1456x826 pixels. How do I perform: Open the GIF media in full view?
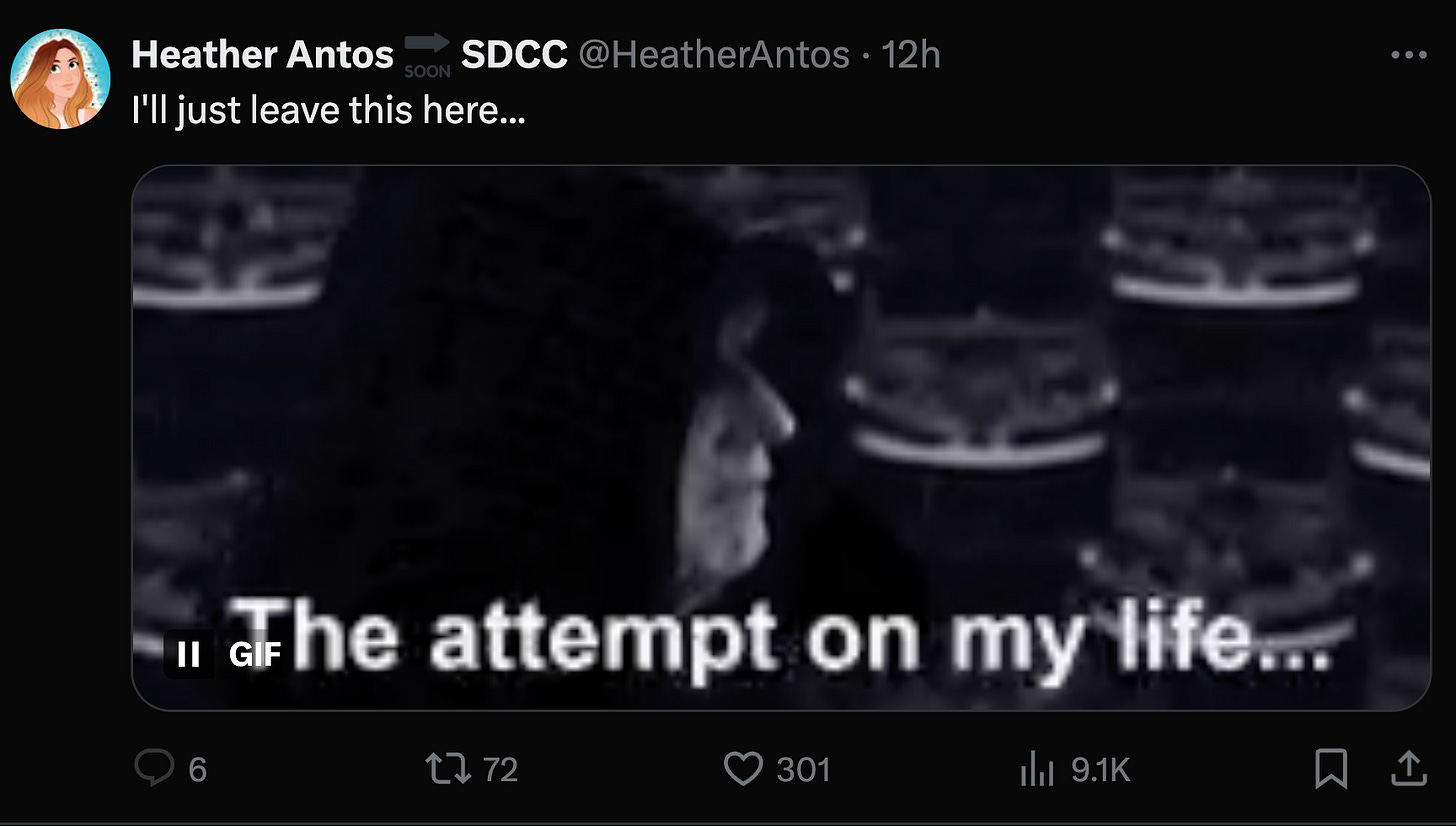point(781,437)
